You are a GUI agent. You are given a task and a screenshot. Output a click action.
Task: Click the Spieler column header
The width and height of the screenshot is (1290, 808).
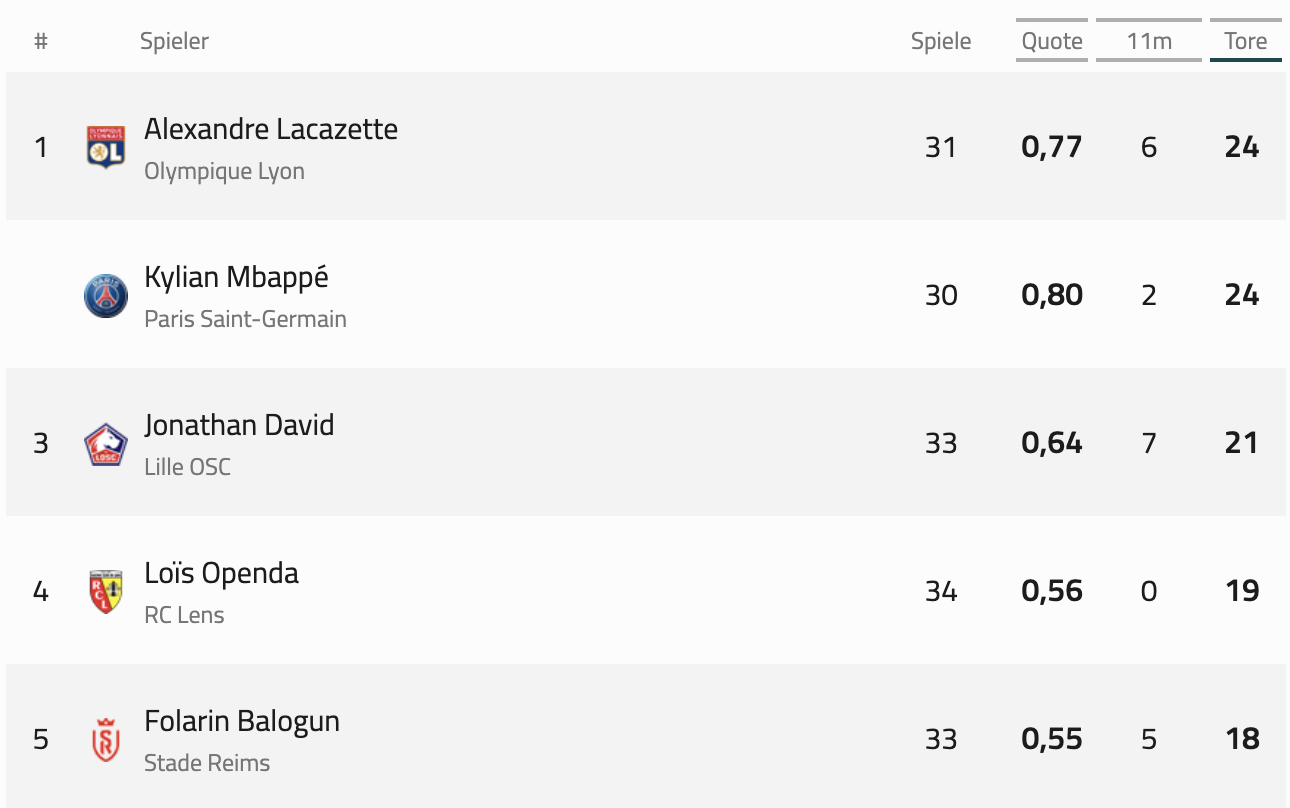point(174,41)
